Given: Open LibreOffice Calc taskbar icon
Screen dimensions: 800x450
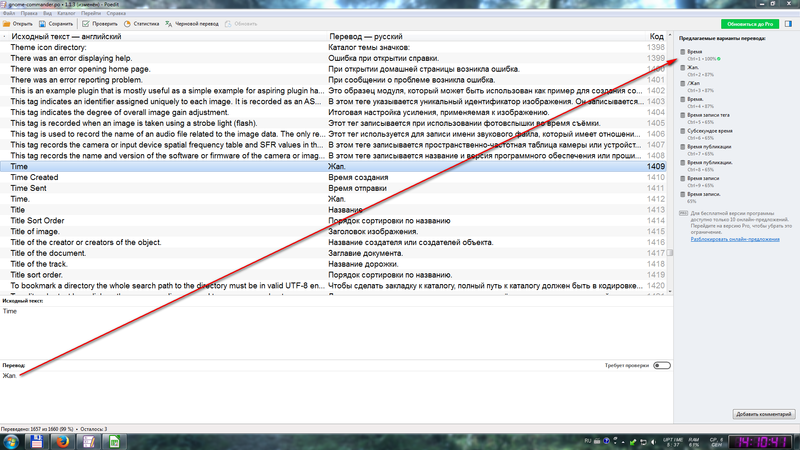Looking at the screenshot, I should [x=115, y=442].
